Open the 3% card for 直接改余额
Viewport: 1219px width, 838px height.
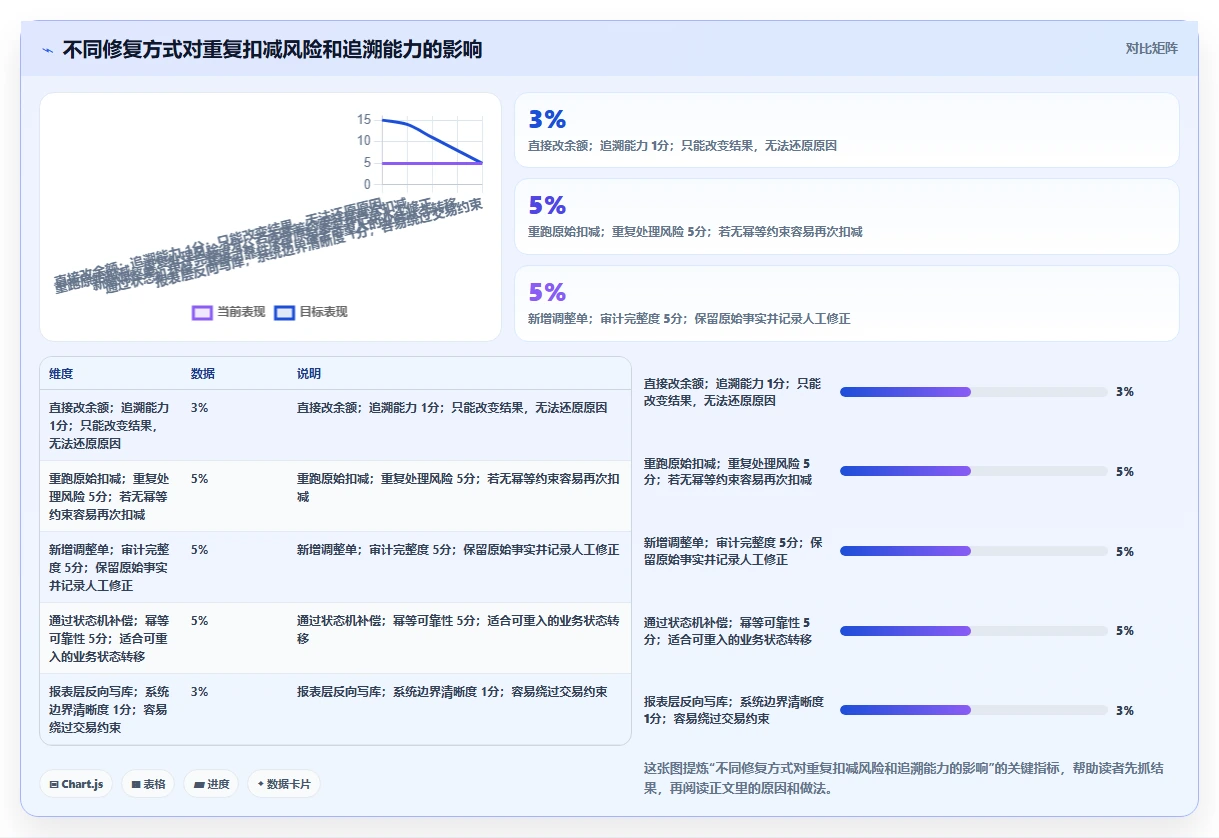tap(846, 130)
